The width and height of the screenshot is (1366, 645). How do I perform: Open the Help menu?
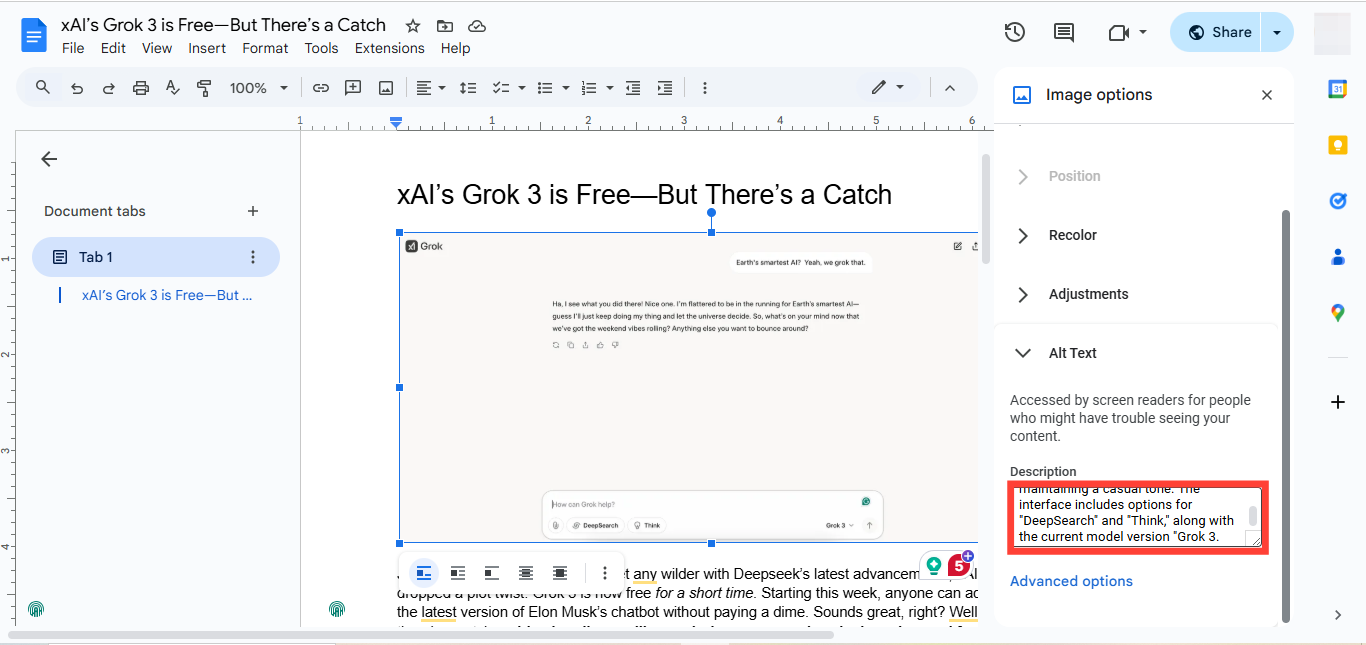pos(455,48)
